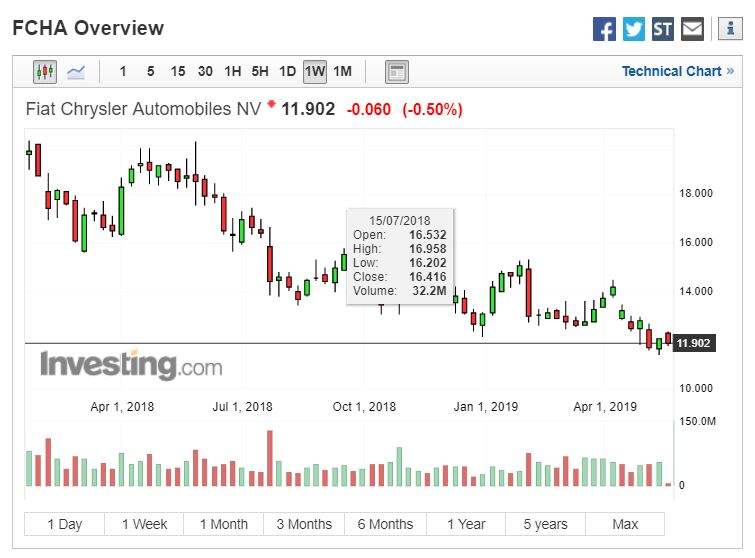Choose the 1 Month range tab
Viewport: 755px width, 558px height.
tap(223, 524)
